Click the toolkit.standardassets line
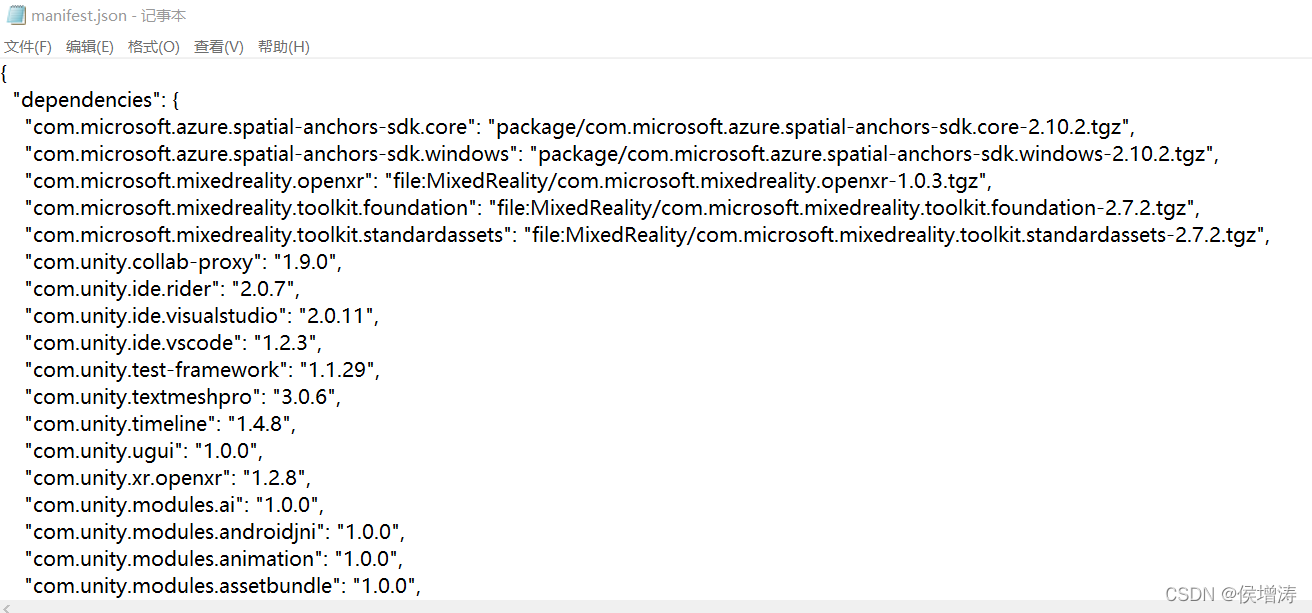Screen dimensions: 1312x613 (x=647, y=235)
